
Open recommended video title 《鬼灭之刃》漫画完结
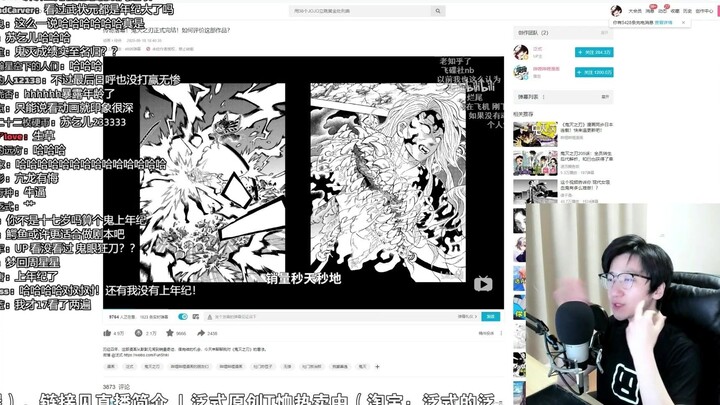[x=587, y=127]
